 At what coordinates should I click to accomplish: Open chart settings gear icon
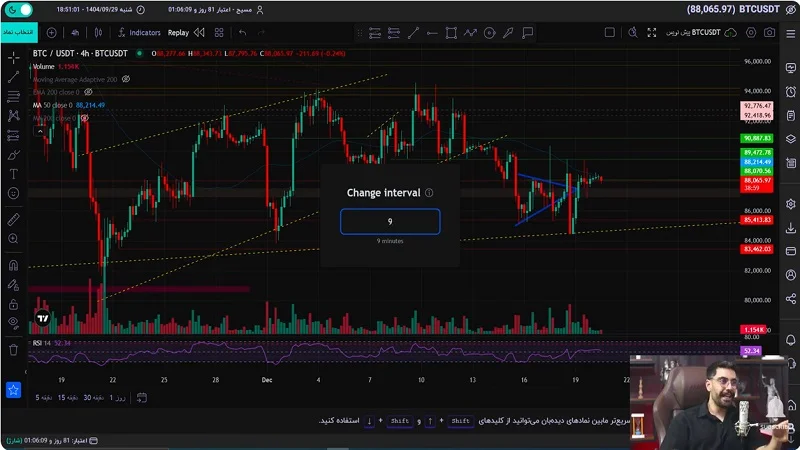click(748, 32)
